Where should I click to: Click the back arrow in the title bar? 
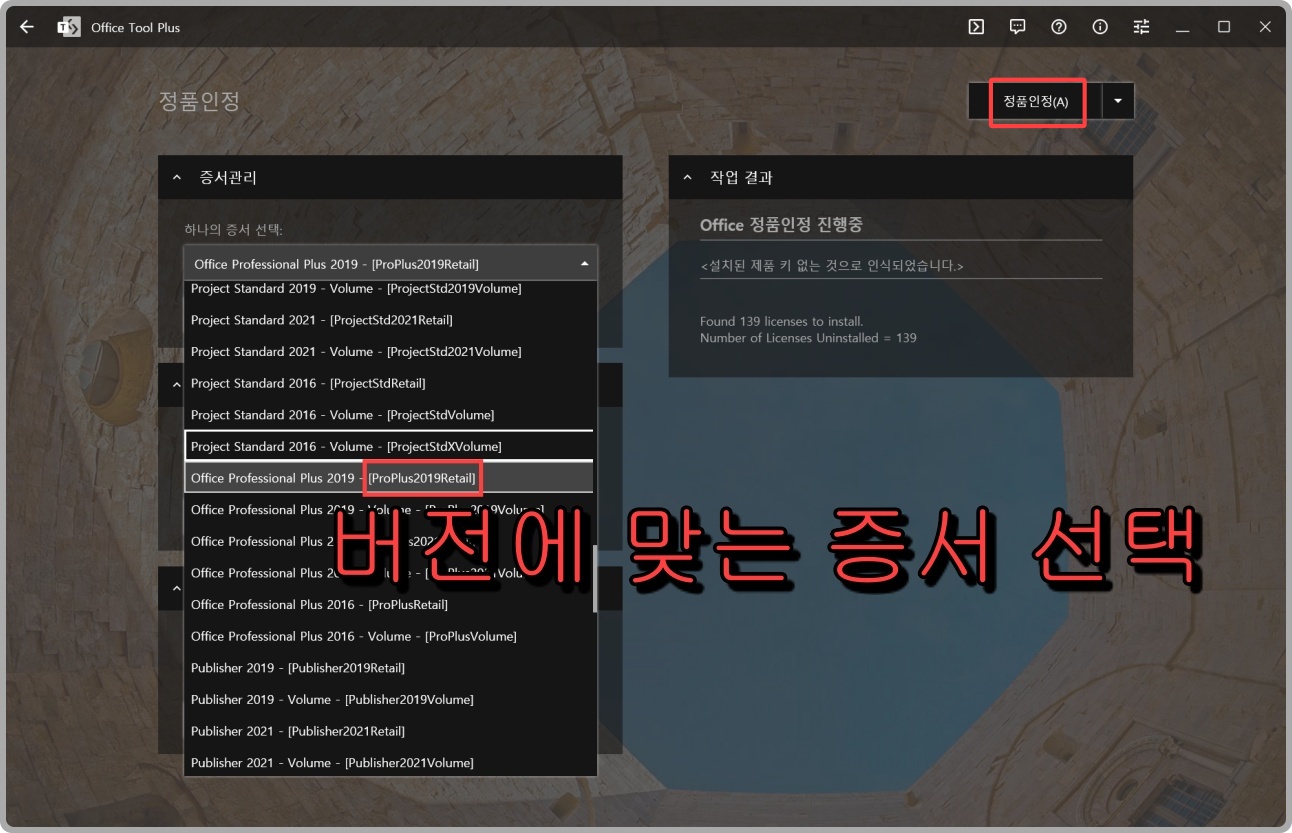(x=25, y=26)
